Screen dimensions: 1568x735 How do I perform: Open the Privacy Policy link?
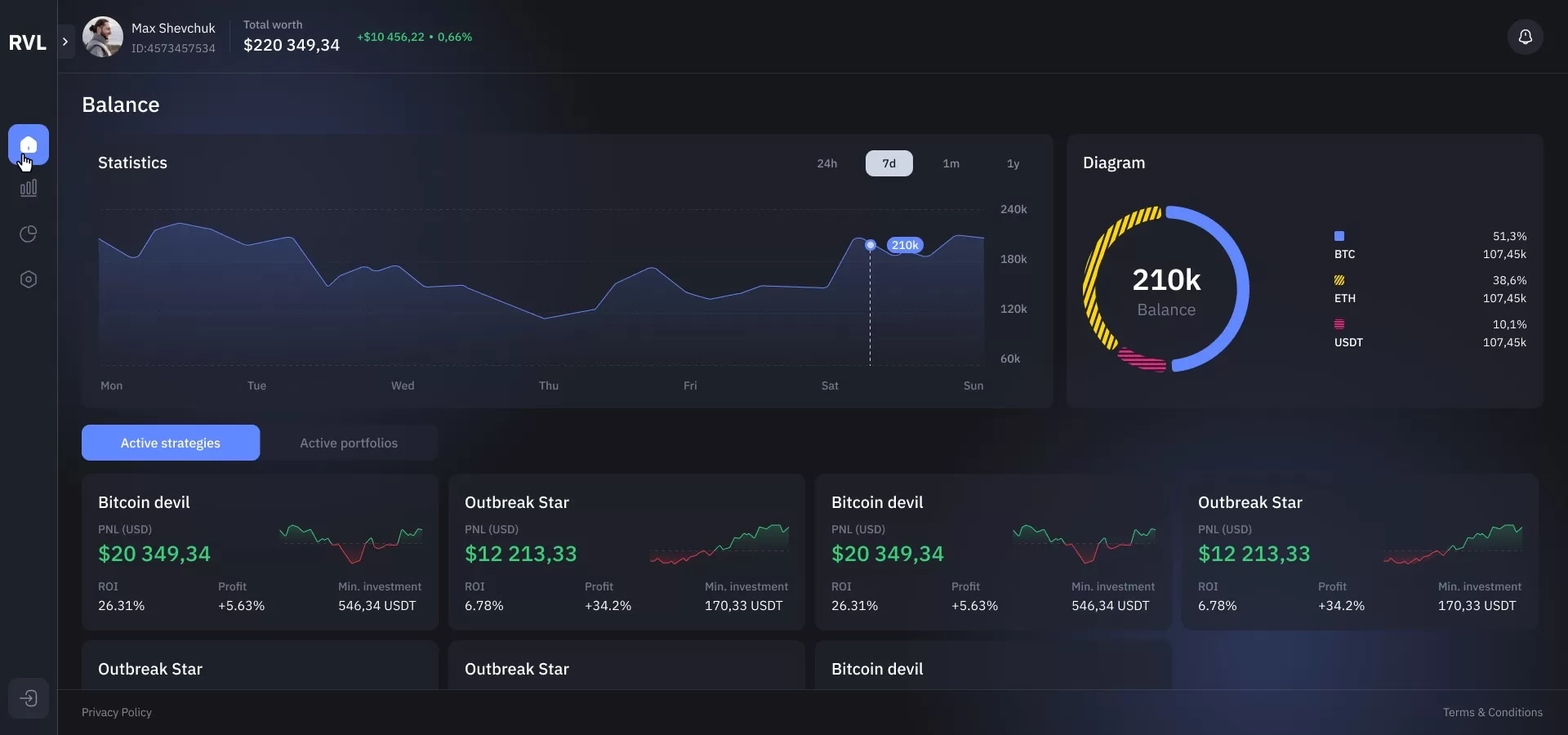pyautogui.click(x=117, y=712)
